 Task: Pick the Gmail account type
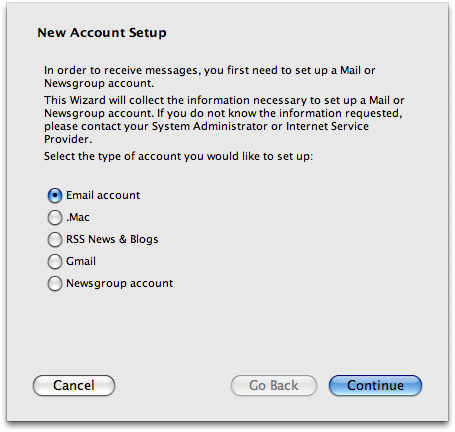coord(55,262)
